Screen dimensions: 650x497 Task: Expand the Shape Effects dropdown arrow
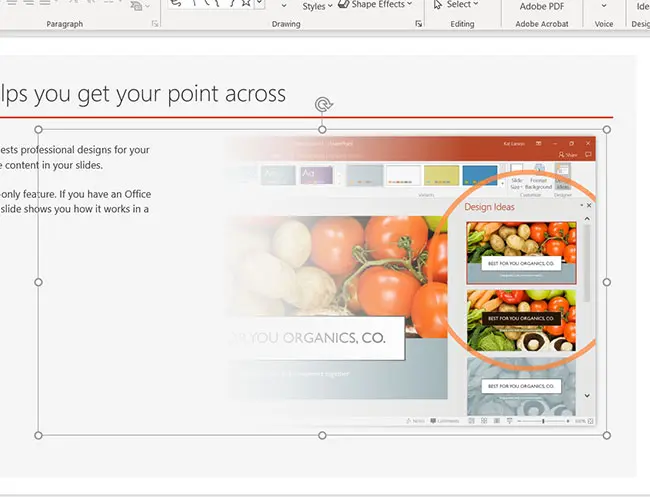410,5
